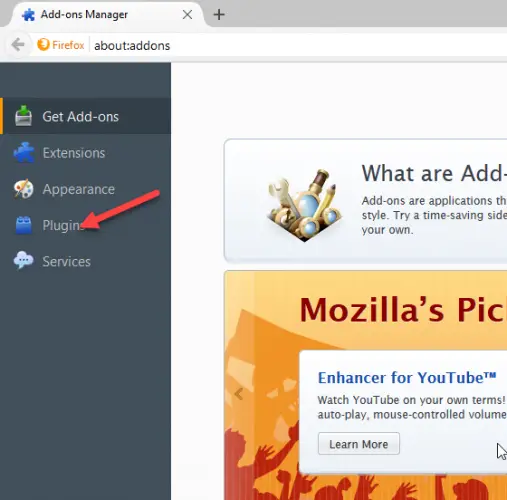
Task: Click the Add-ons Manager tab puzzle icon
Action: [28, 15]
